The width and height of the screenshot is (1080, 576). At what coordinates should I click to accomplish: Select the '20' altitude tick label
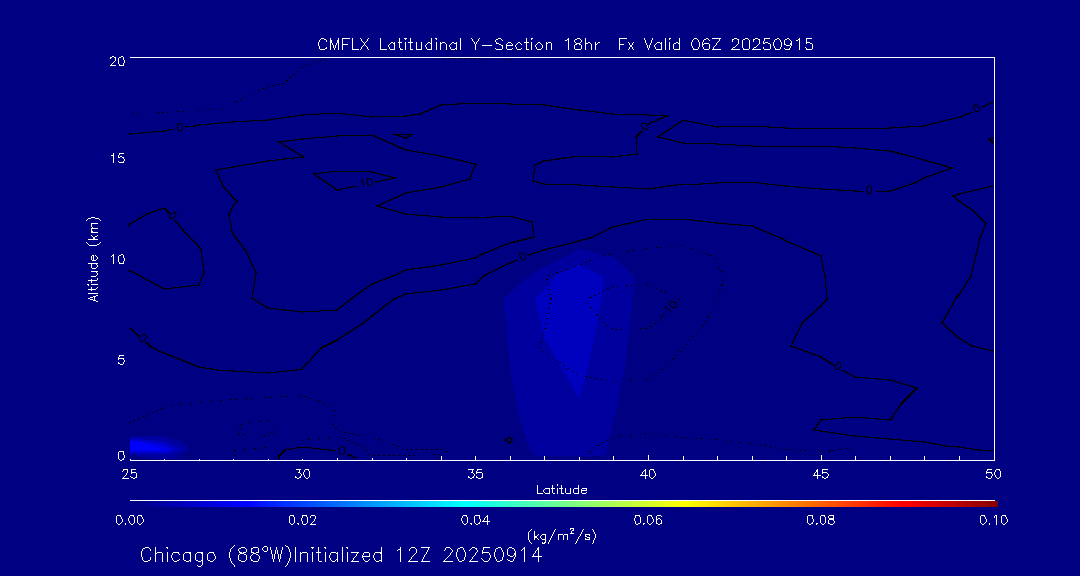point(116,60)
